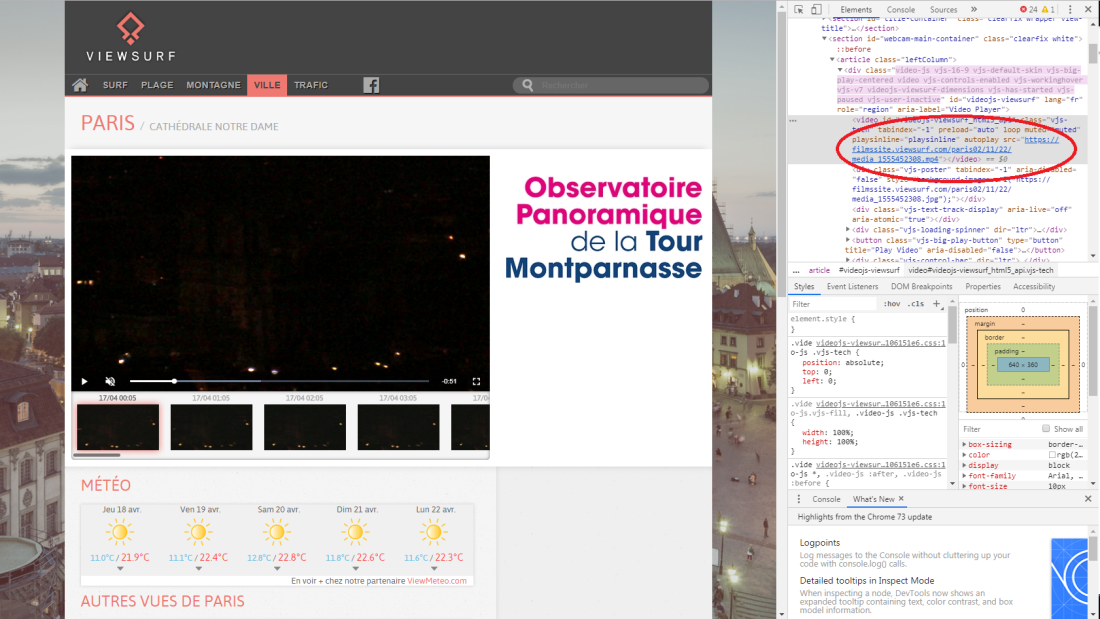Collapse the article leftColumn node
The height and width of the screenshot is (619, 1100).
click(833, 60)
